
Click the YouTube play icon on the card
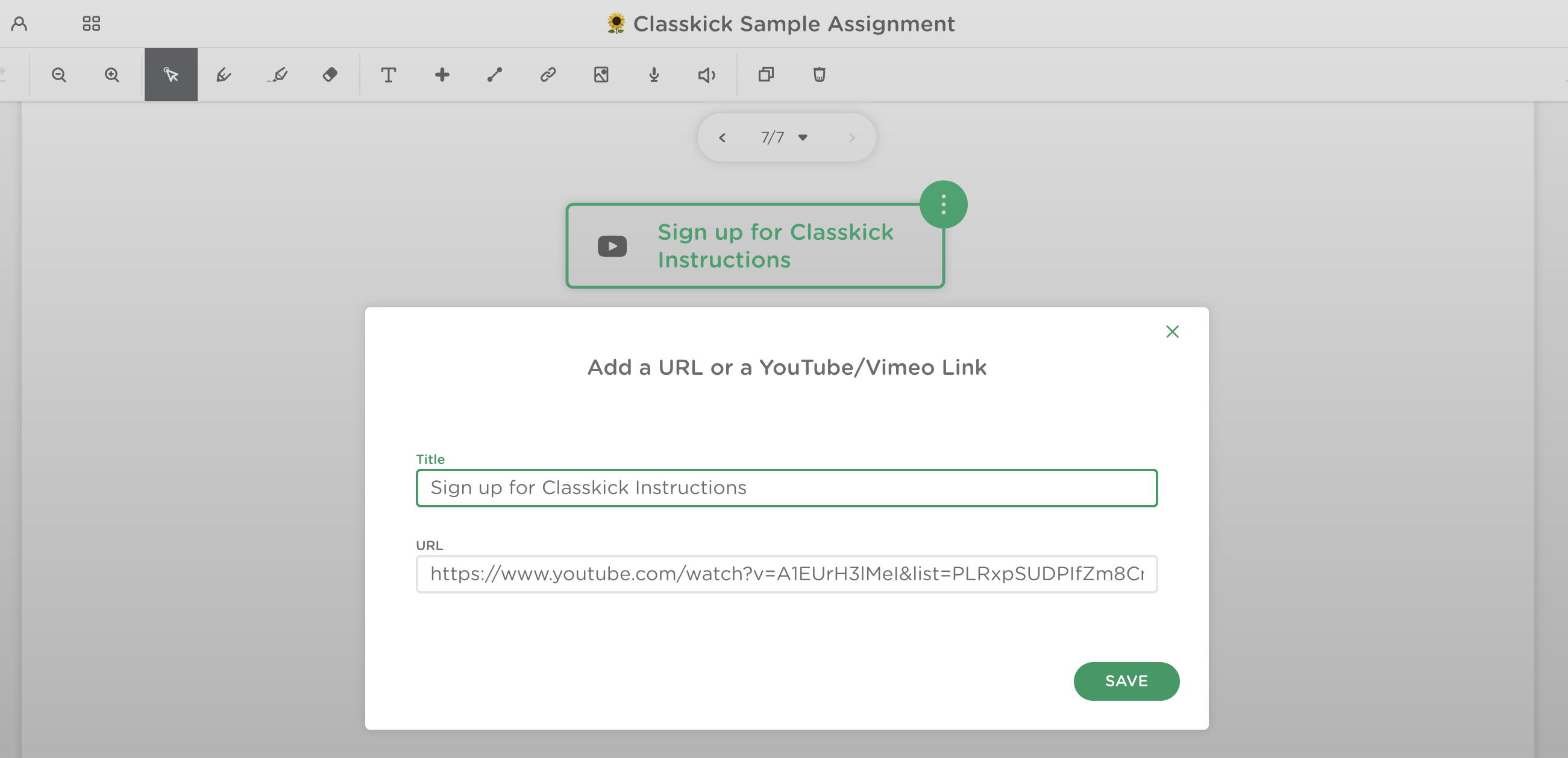click(612, 246)
